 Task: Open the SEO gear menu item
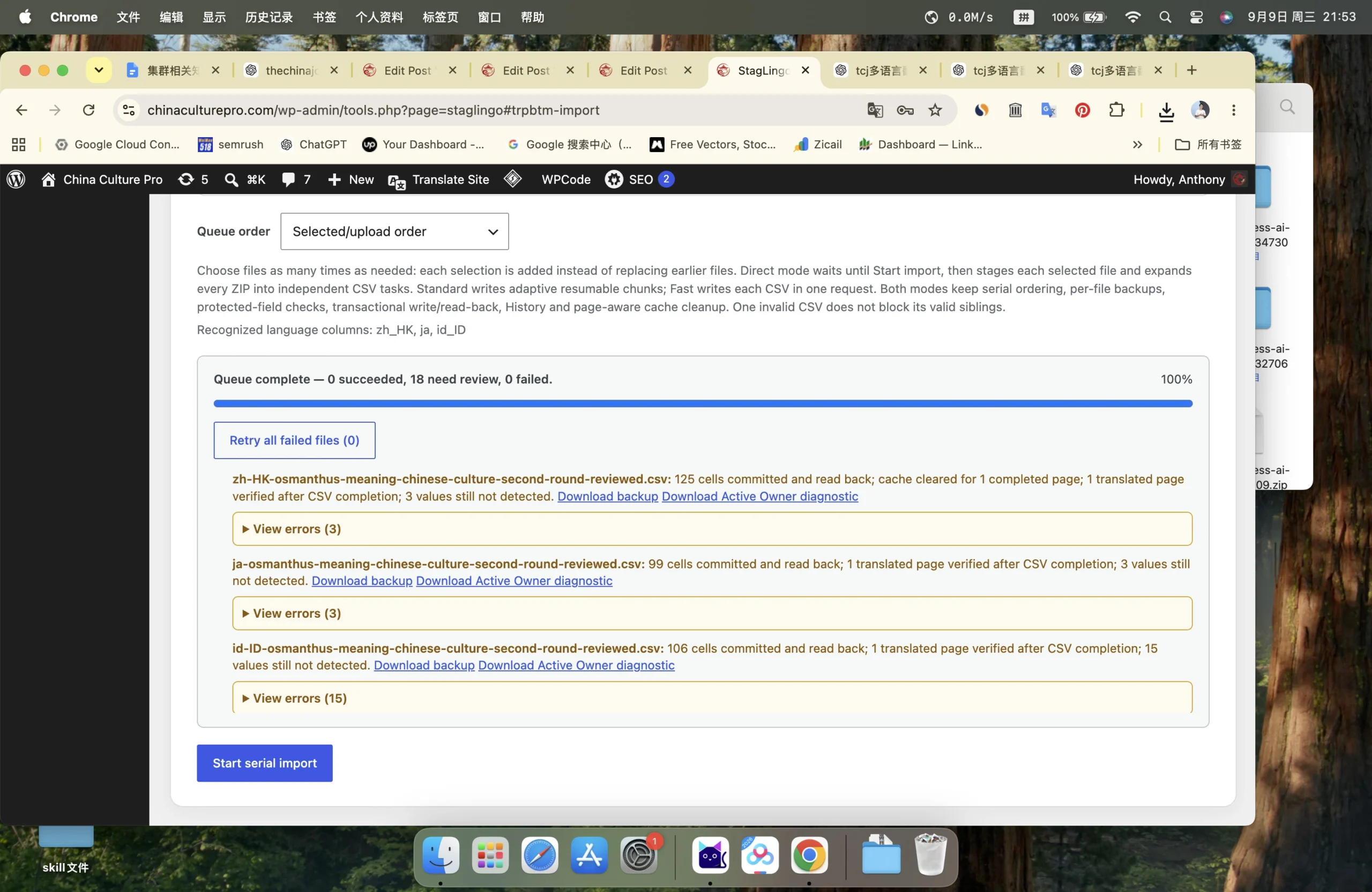(x=639, y=179)
